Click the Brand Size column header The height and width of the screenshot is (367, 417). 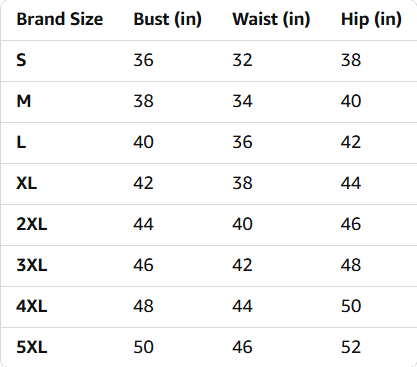pos(60,19)
